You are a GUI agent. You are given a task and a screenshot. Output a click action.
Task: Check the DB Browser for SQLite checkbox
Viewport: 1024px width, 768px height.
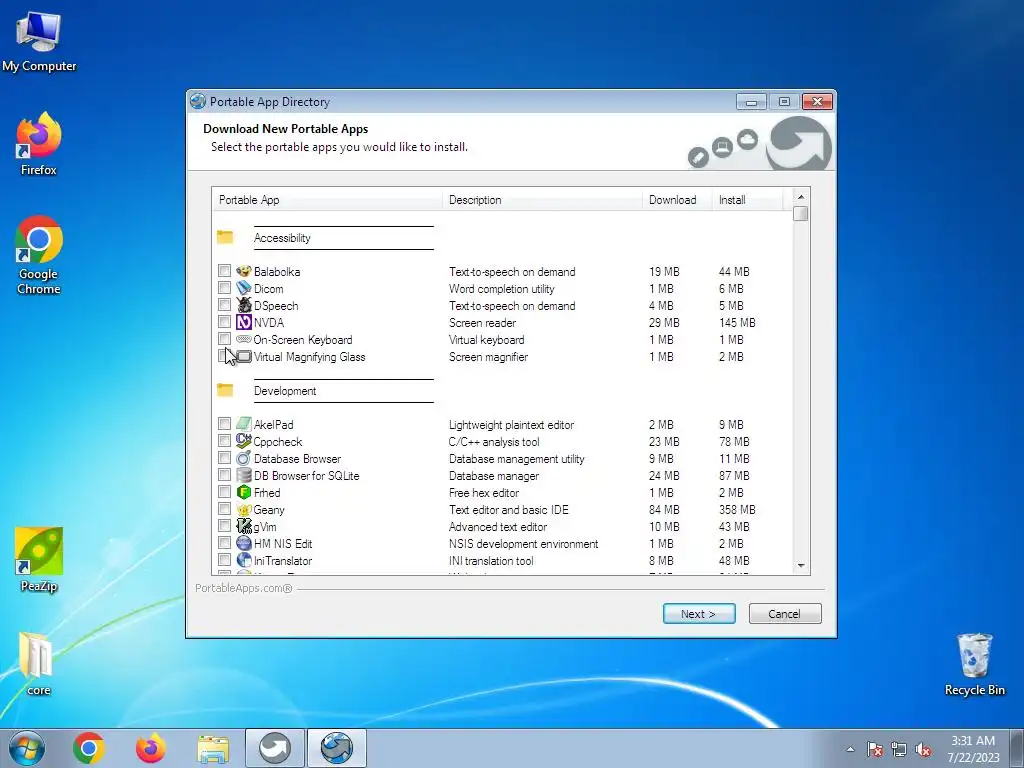coord(224,474)
